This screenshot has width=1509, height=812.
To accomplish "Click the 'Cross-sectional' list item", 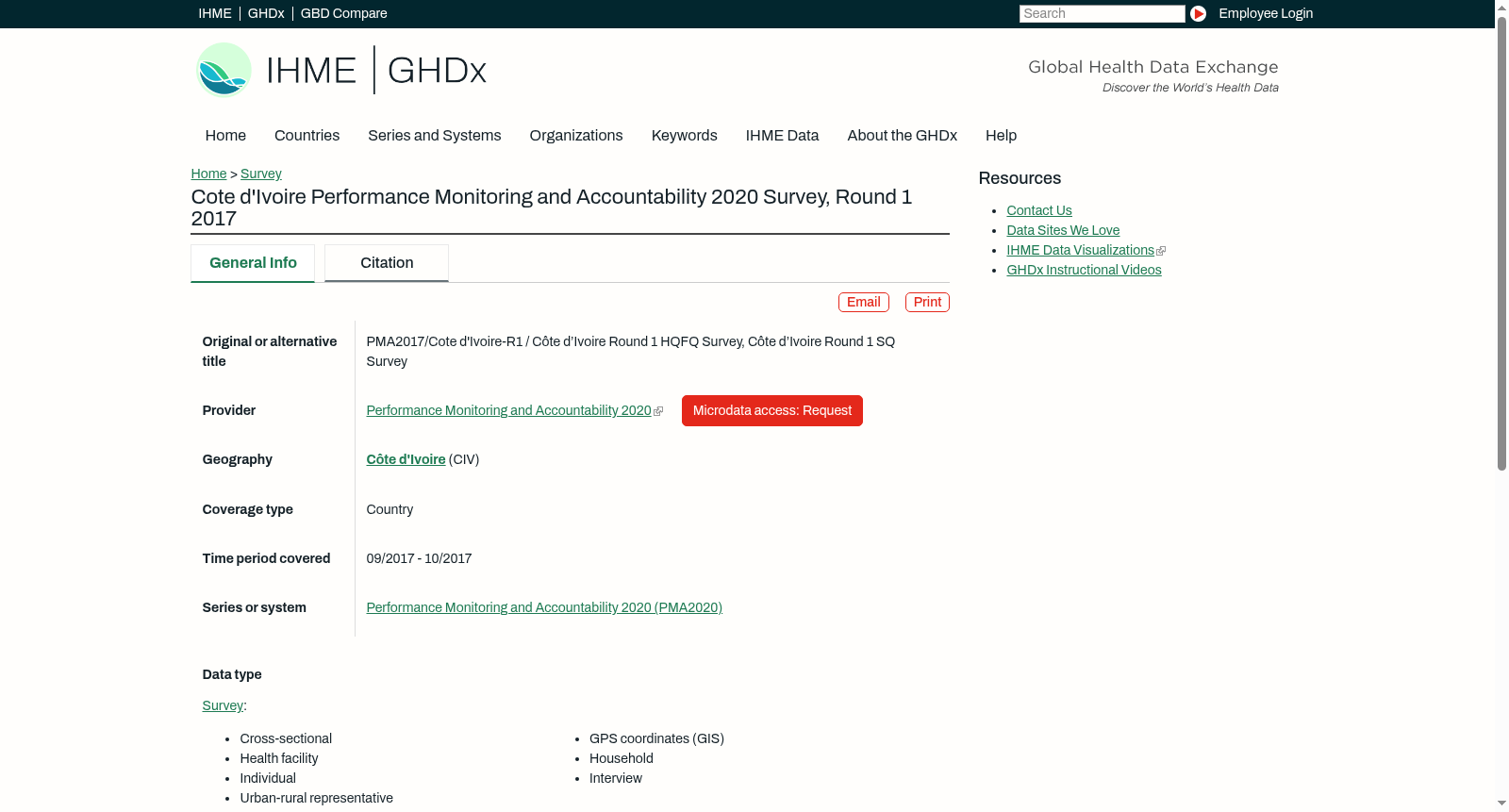I will pyautogui.click(x=286, y=738).
